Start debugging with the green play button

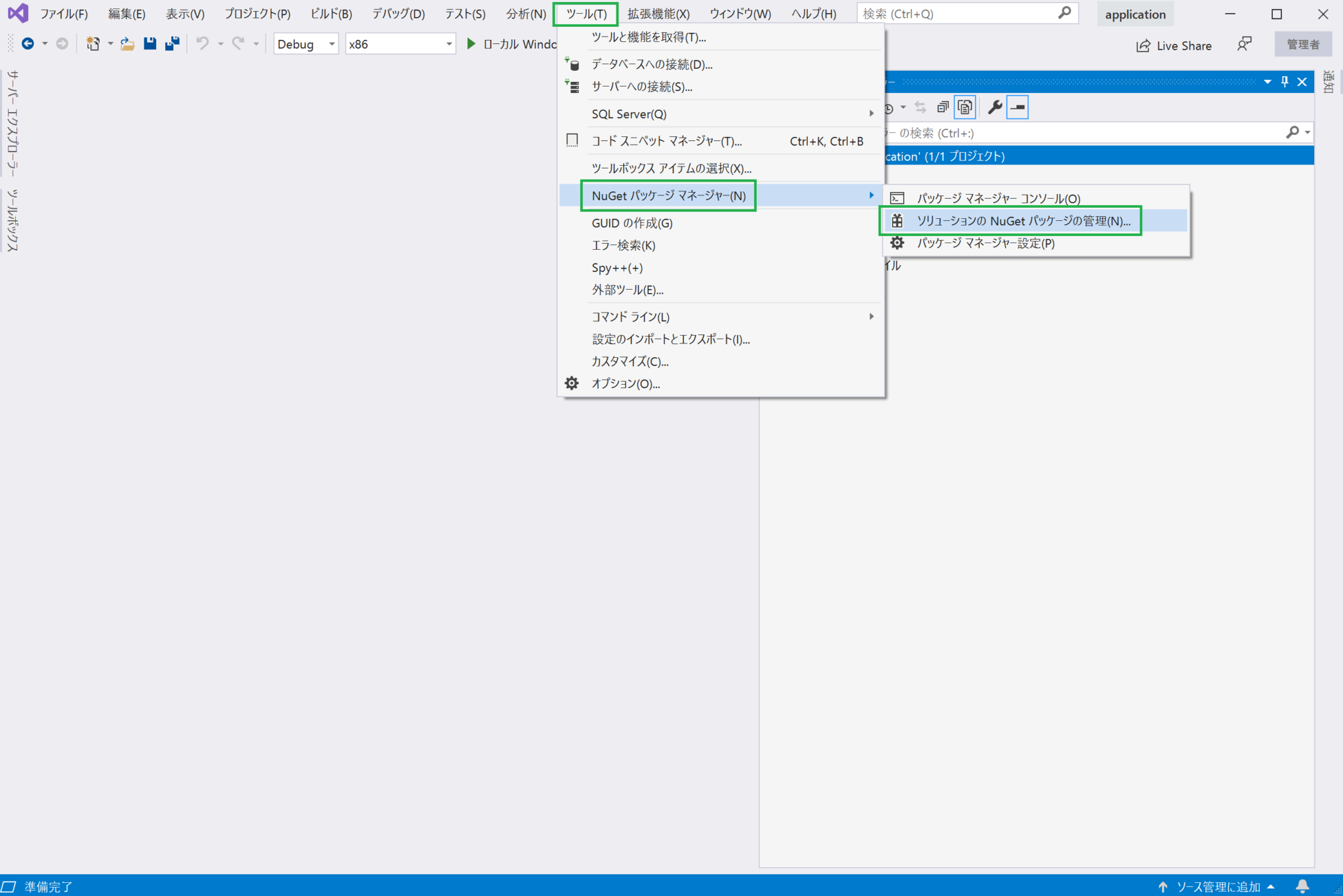471,44
